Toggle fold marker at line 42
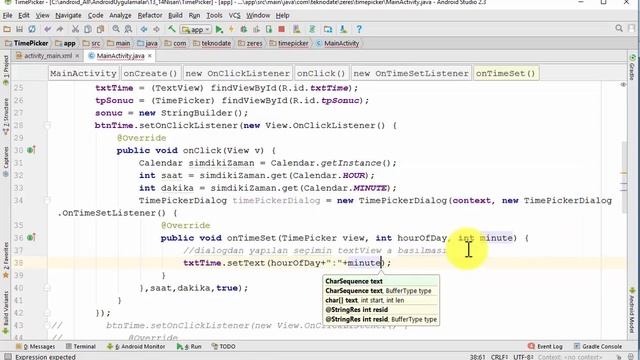Viewport: 640px width, 360px height. coord(47,313)
